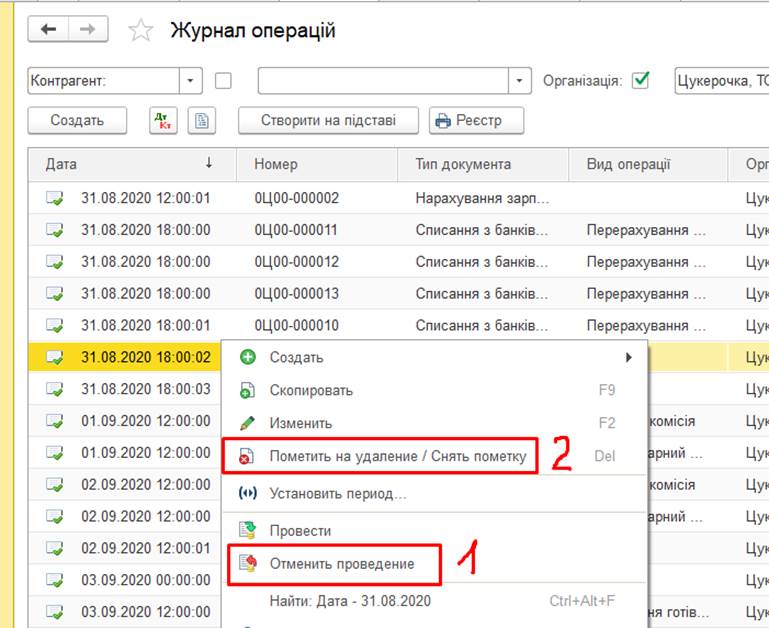Uncheck the Організація checkbox
Image resolution: width=769 pixels, height=628 pixels.
pos(640,80)
